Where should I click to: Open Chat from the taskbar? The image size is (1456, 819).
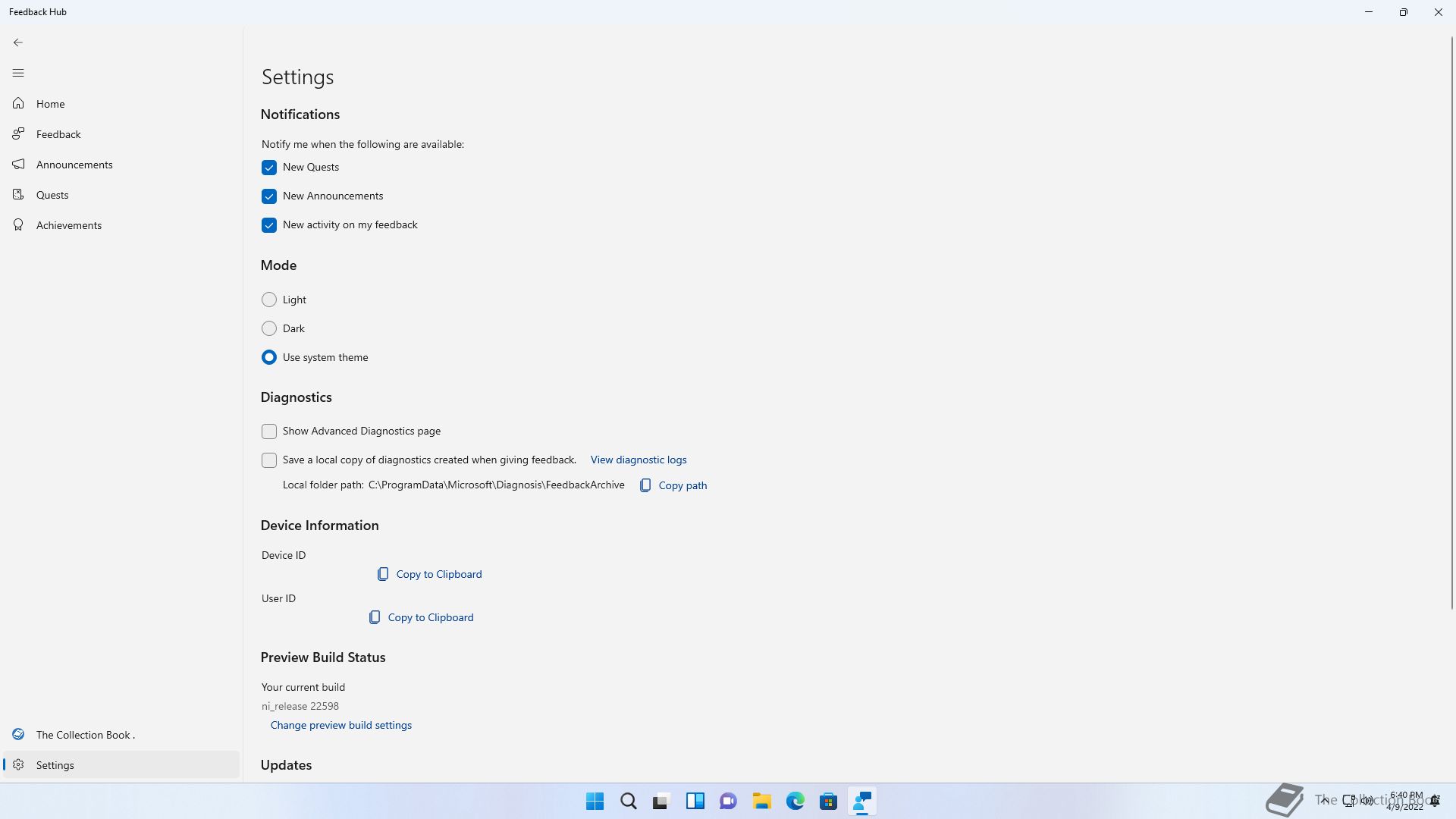(729, 801)
